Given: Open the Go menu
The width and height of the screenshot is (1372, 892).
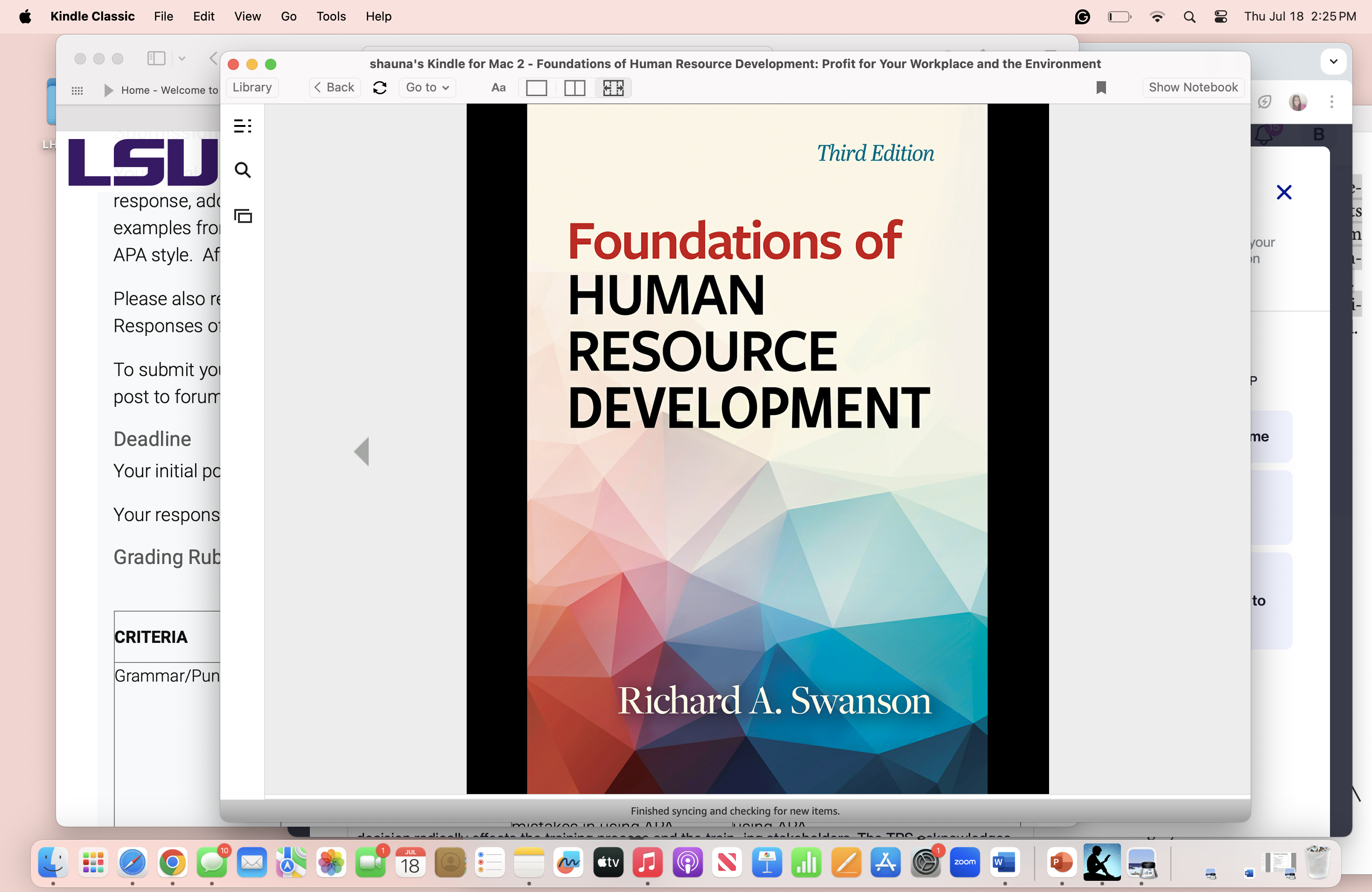Looking at the screenshot, I should (x=288, y=16).
